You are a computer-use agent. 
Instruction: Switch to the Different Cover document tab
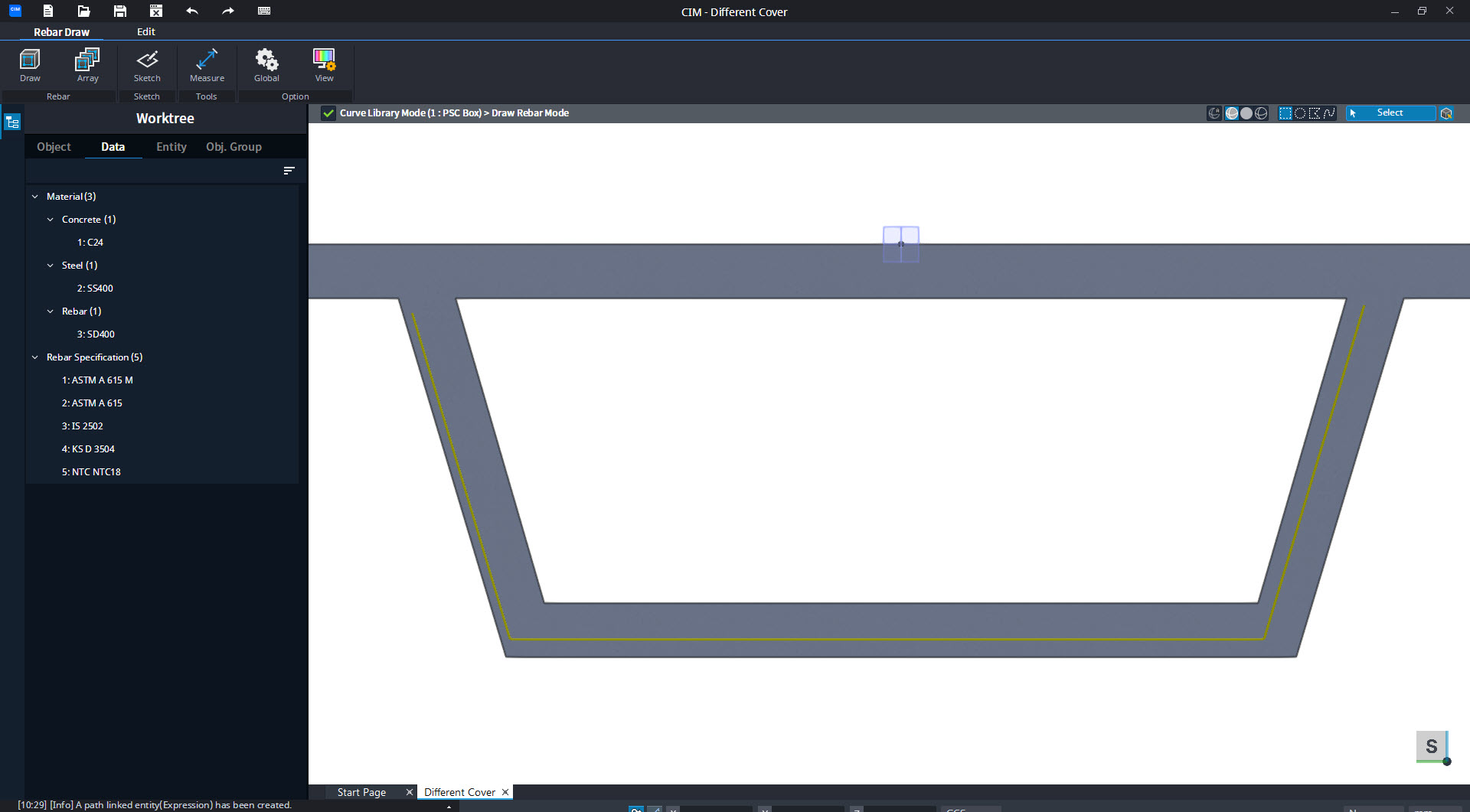(x=459, y=792)
